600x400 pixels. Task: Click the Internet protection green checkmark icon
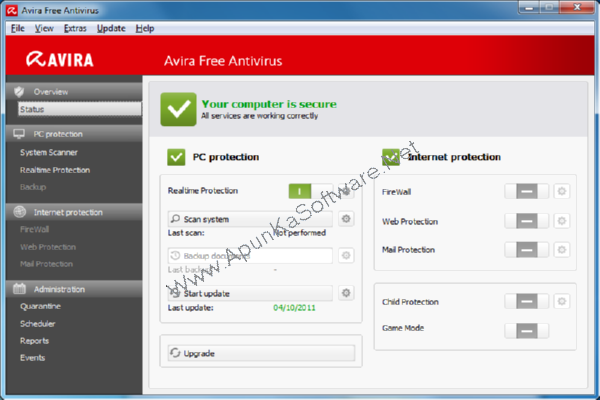point(391,157)
